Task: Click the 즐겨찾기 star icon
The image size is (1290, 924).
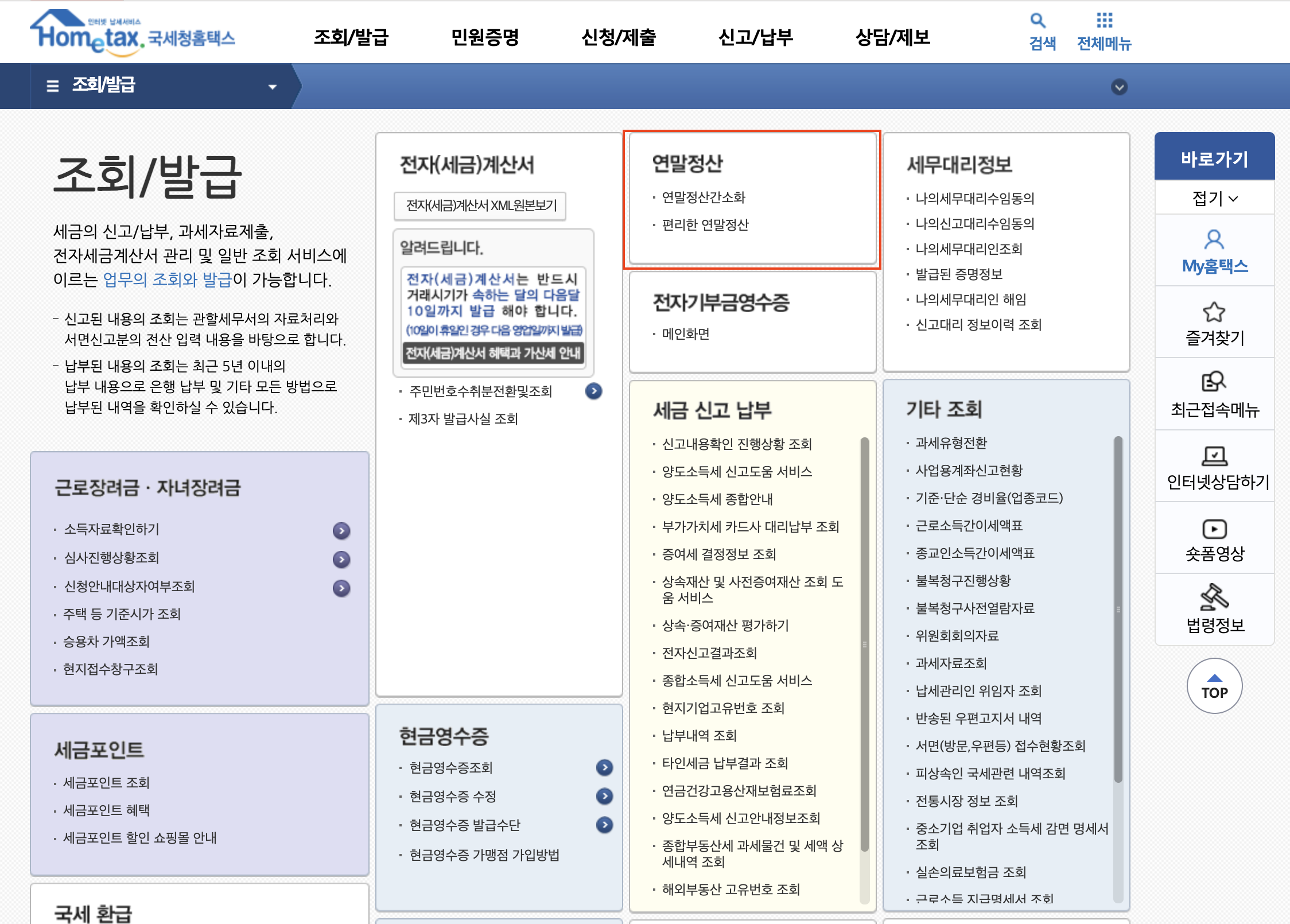Action: tap(1214, 312)
